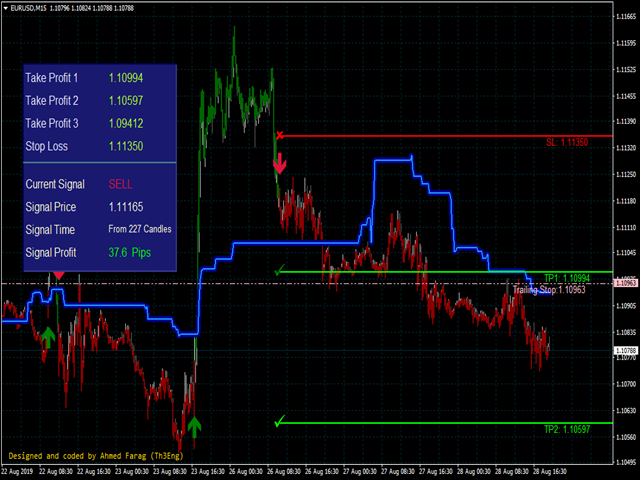Image resolution: width=640 pixels, height=480 pixels.
Task: Click the red X stop loss marker
Action: click(280, 135)
